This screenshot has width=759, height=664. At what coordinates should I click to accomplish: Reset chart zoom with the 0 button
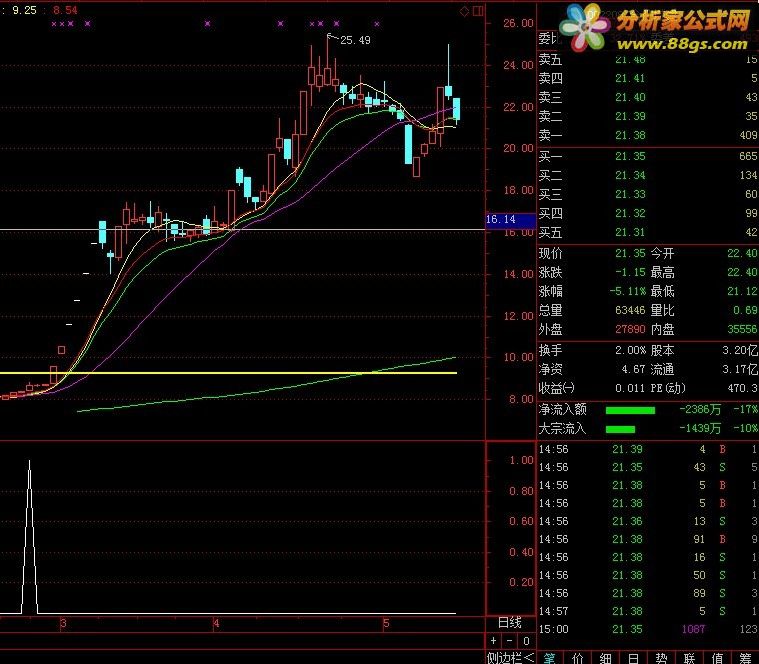tap(526, 641)
